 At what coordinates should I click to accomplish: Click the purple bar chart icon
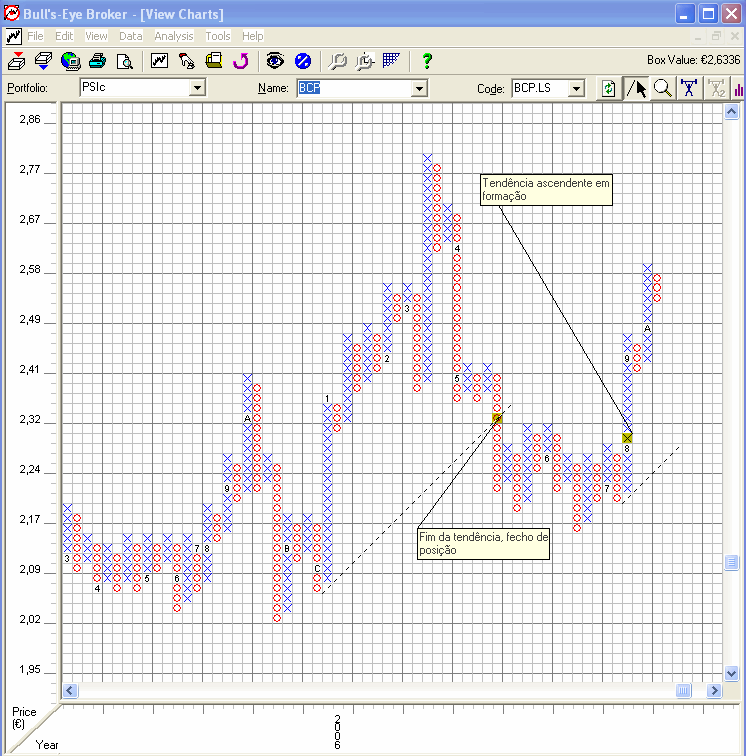point(739,89)
